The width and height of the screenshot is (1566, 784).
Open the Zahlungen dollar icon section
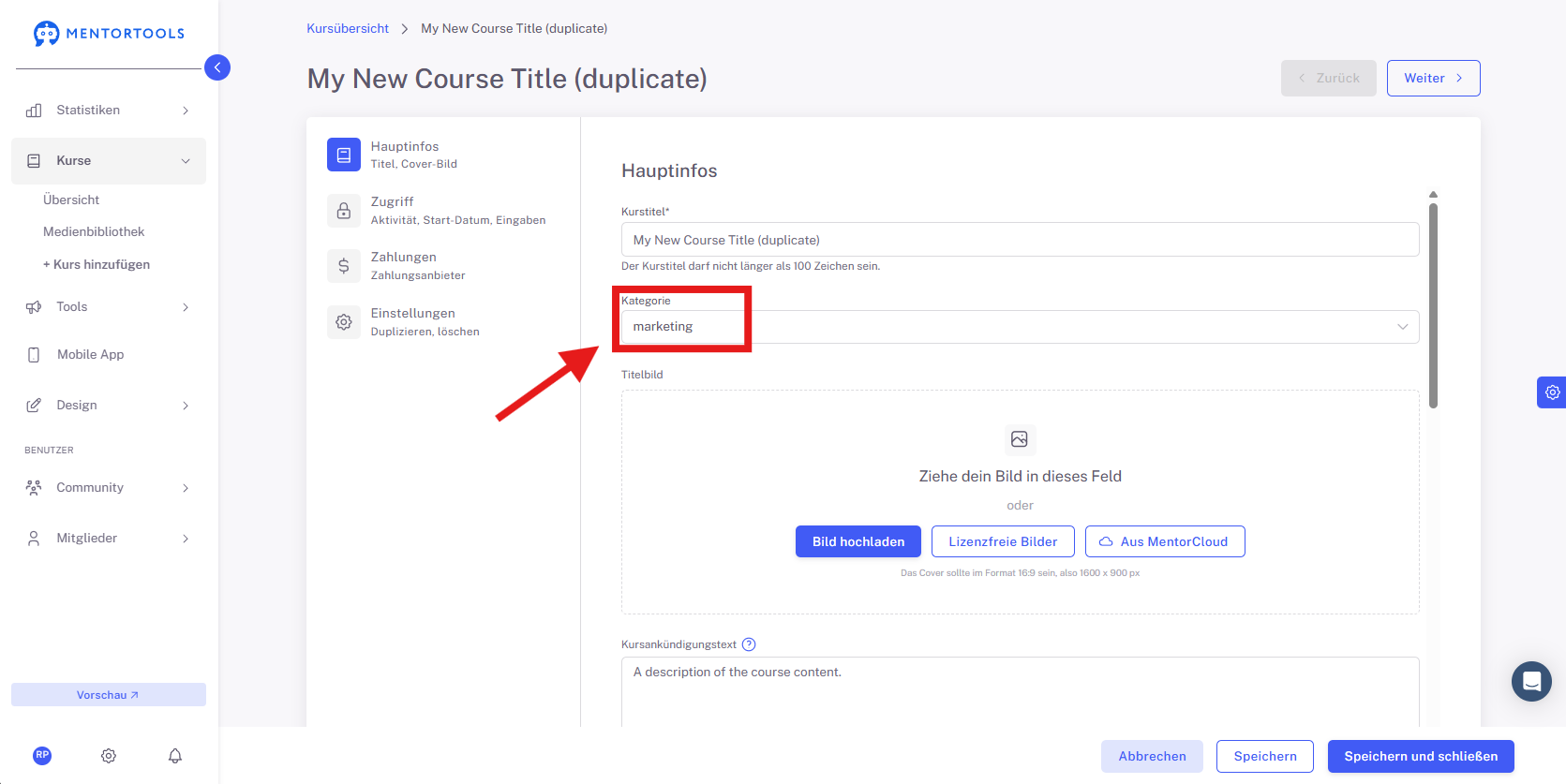(344, 266)
